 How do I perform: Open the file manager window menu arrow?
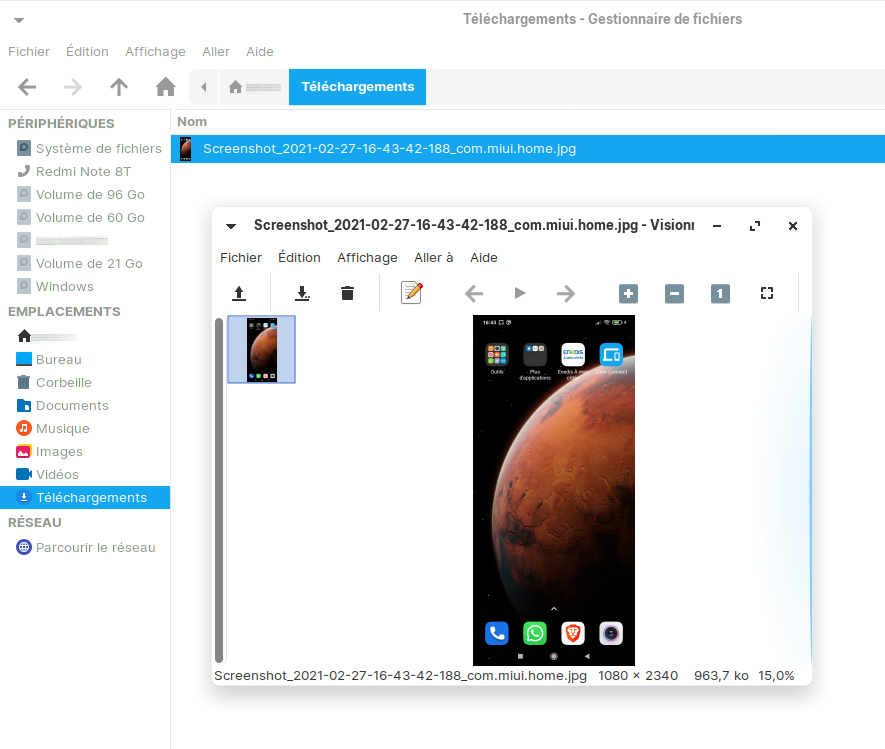[x=19, y=19]
